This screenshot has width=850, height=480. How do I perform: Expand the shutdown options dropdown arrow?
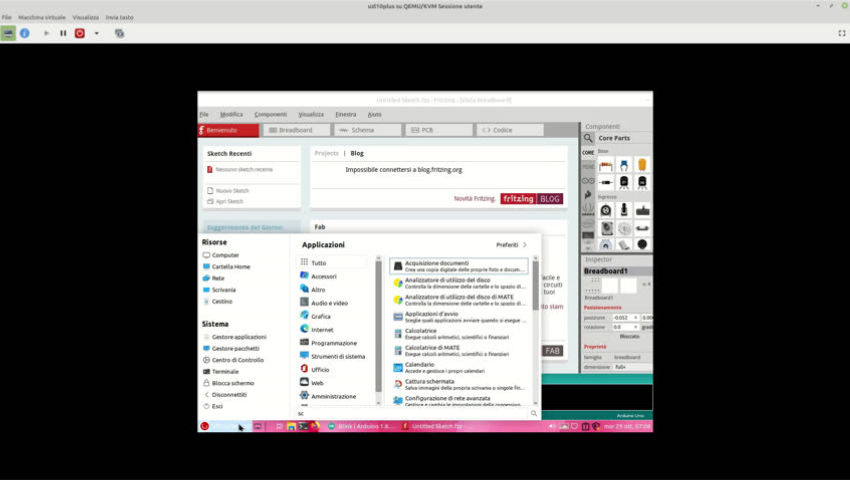97,33
